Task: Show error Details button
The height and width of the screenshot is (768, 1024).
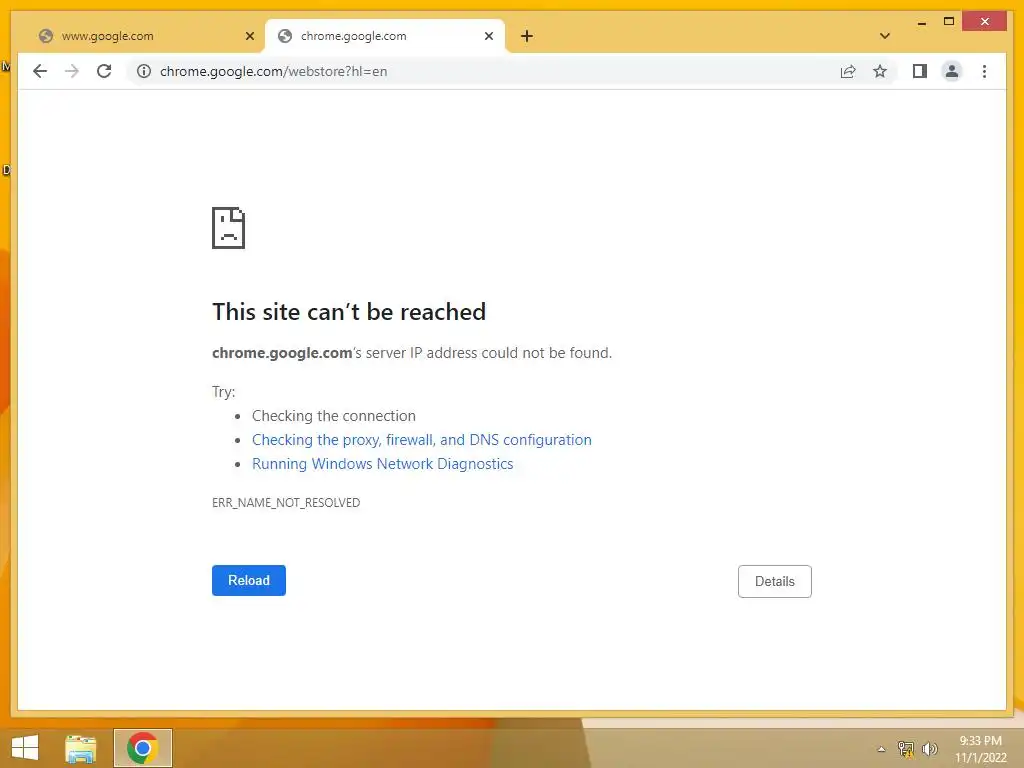Action: coord(775,581)
